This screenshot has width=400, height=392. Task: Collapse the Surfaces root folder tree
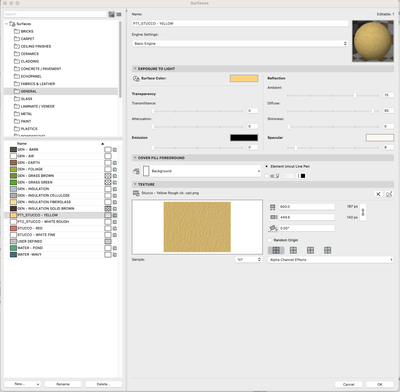pyautogui.click(x=6, y=24)
